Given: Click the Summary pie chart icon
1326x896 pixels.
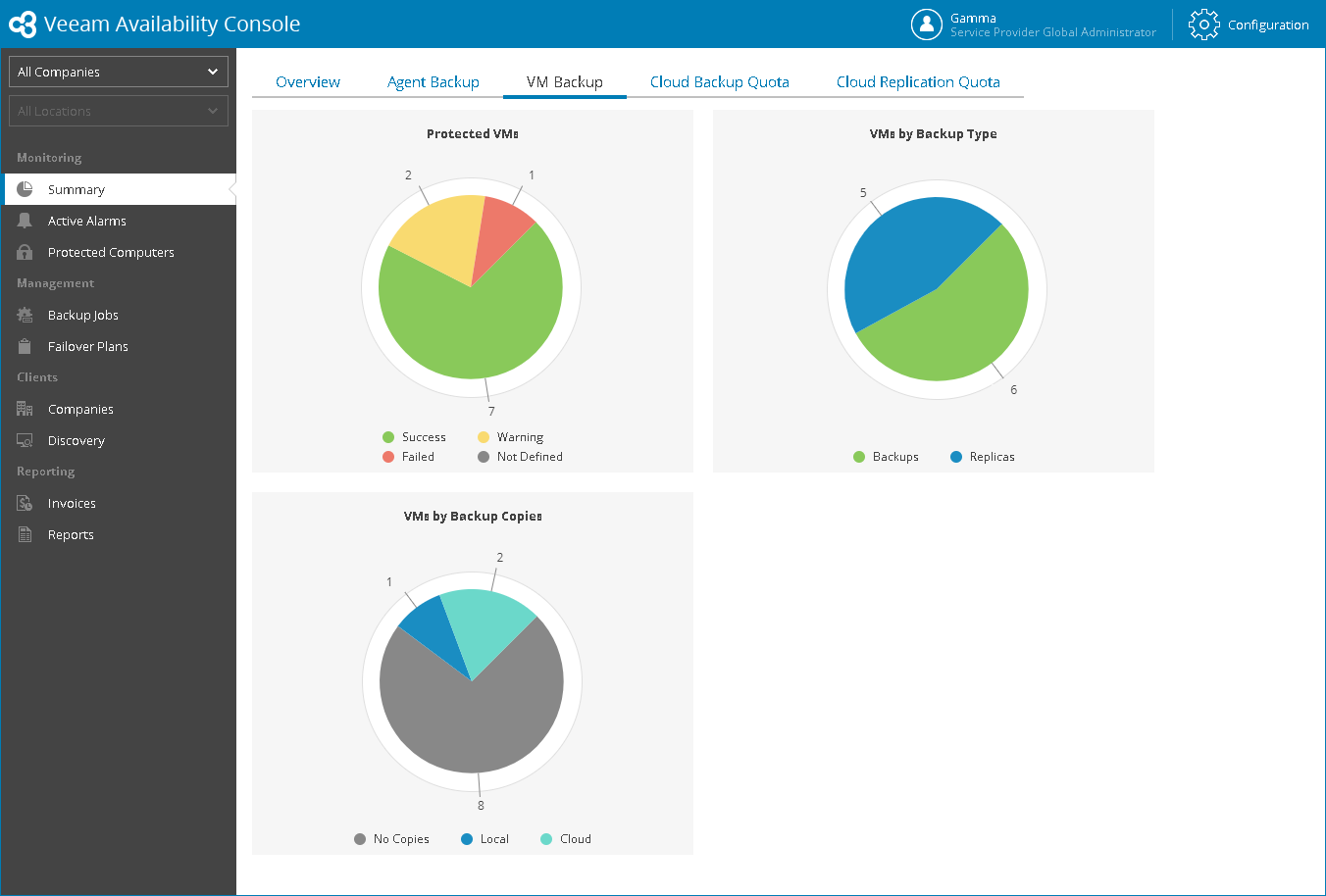Looking at the screenshot, I should (x=25, y=189).
